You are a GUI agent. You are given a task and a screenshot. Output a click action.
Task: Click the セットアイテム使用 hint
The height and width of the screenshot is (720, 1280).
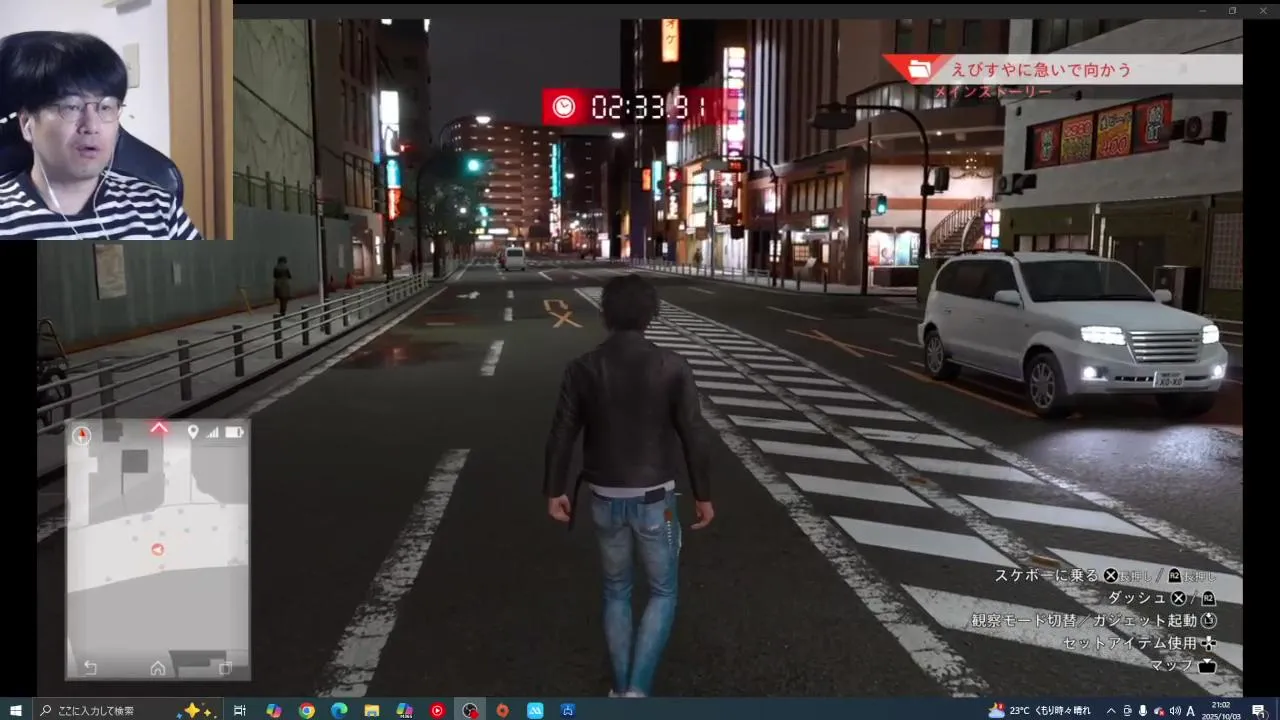[x=1129, y=643]
